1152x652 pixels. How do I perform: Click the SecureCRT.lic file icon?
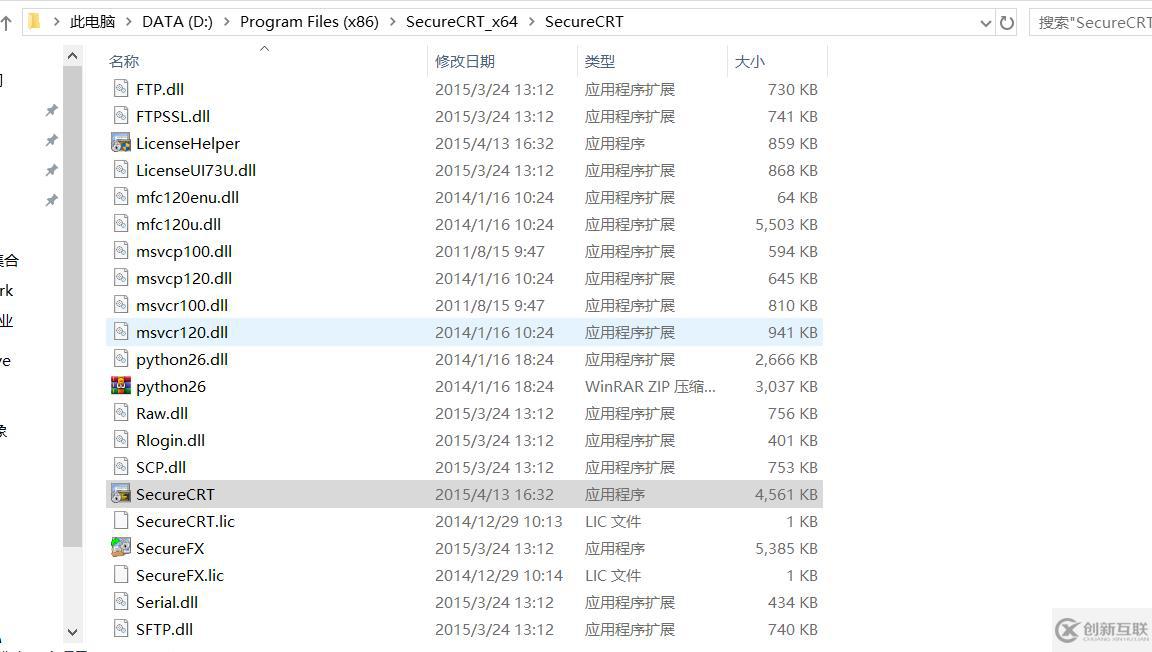121,521
